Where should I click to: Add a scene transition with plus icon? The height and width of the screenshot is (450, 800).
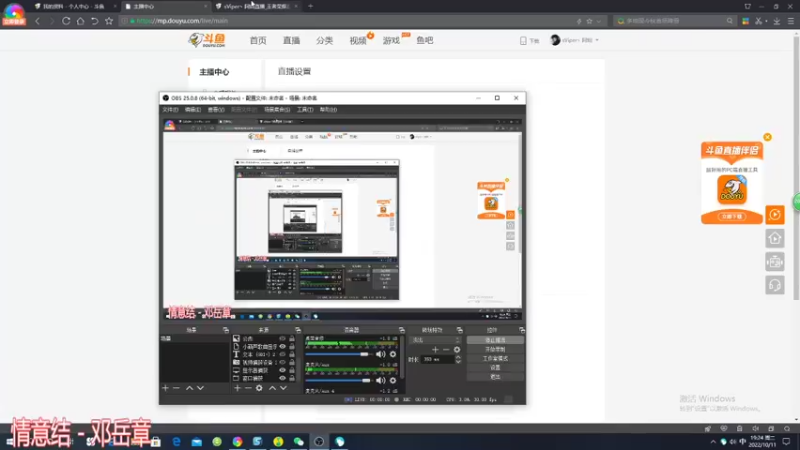435,349
